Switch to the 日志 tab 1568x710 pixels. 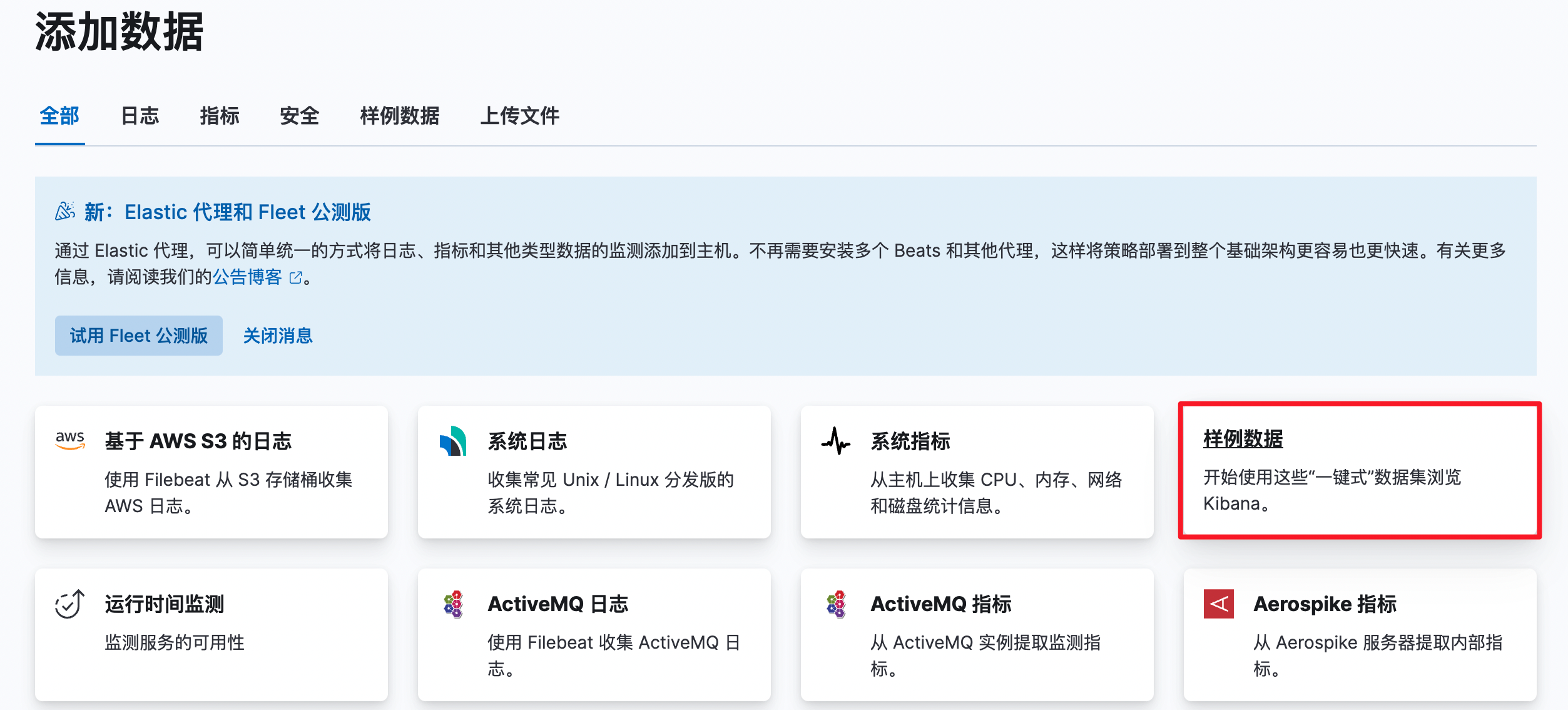(140, 116)
